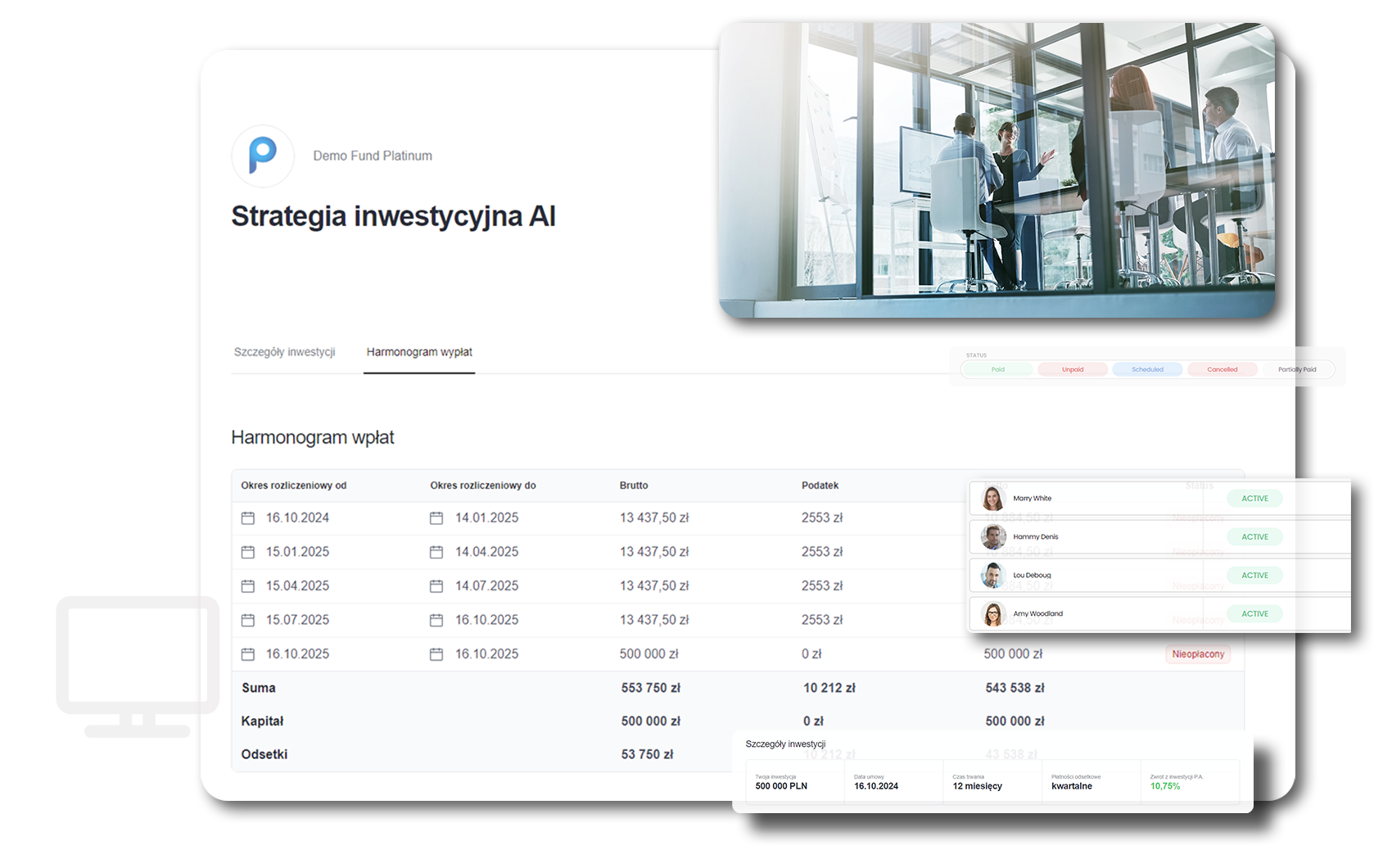Click the Okres rozliczeniowy do column header

pyautogui.click(x=483, y=486)
